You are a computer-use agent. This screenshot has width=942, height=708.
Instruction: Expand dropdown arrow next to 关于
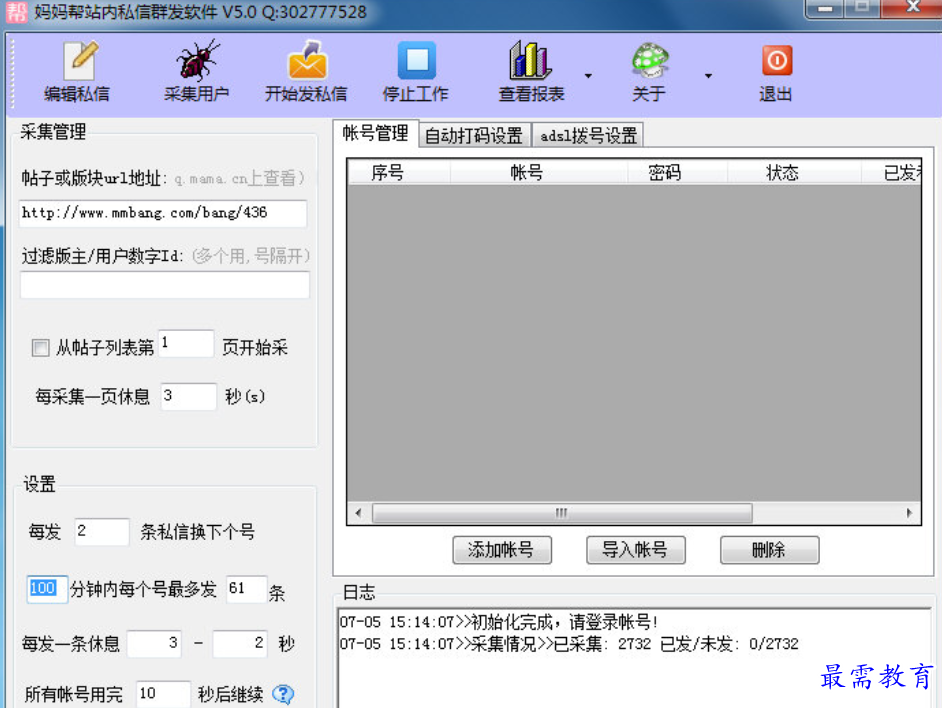708,76
